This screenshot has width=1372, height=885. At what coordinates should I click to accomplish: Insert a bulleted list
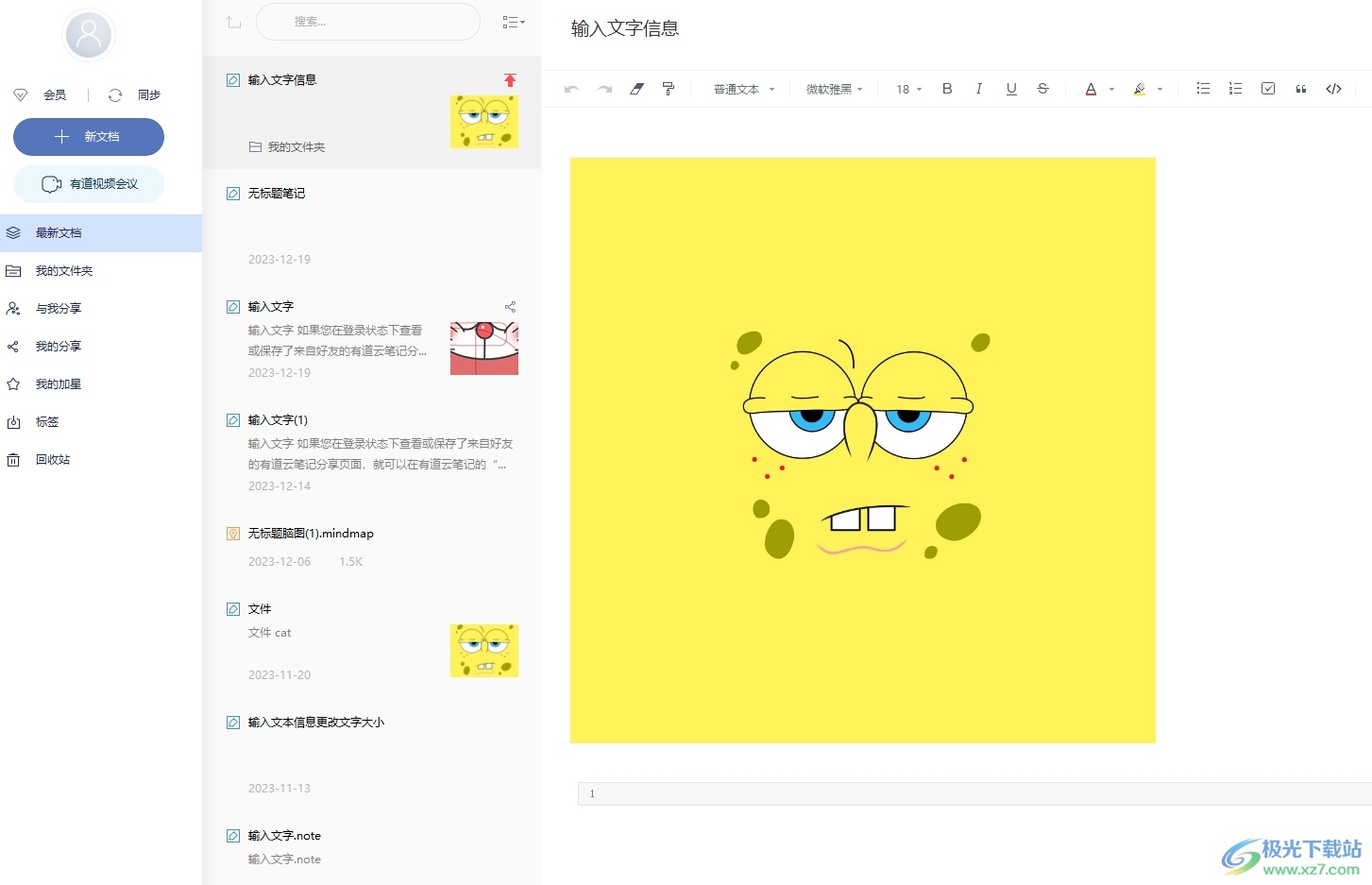point(1203,89)
